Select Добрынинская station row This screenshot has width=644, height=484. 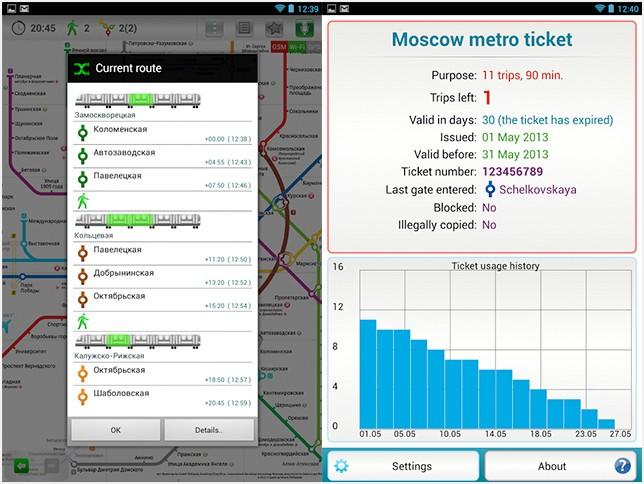[x=163, y=277]
